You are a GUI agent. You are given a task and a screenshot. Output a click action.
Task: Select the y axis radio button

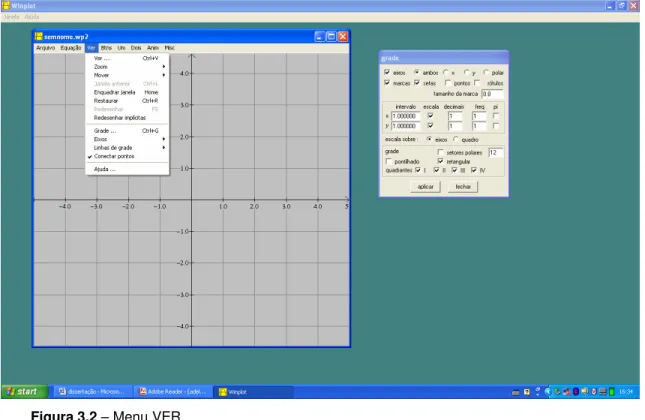pyautogui.click(x=466, y=72)
